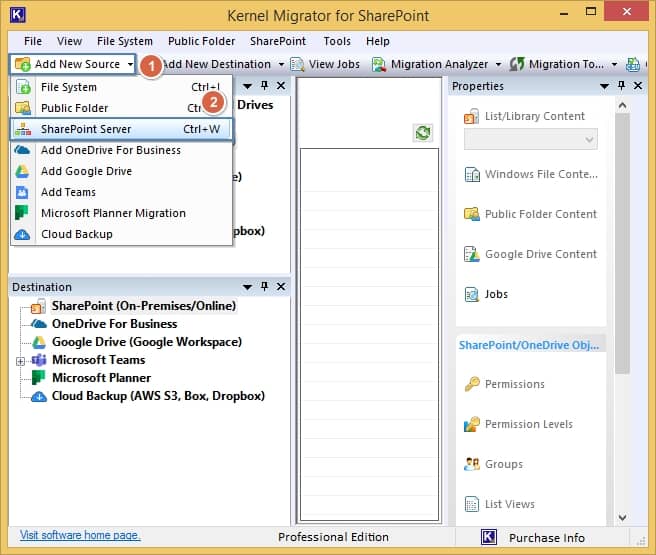Click the View Jobs toolbar button
656x555 pixels.
(325, 64)
